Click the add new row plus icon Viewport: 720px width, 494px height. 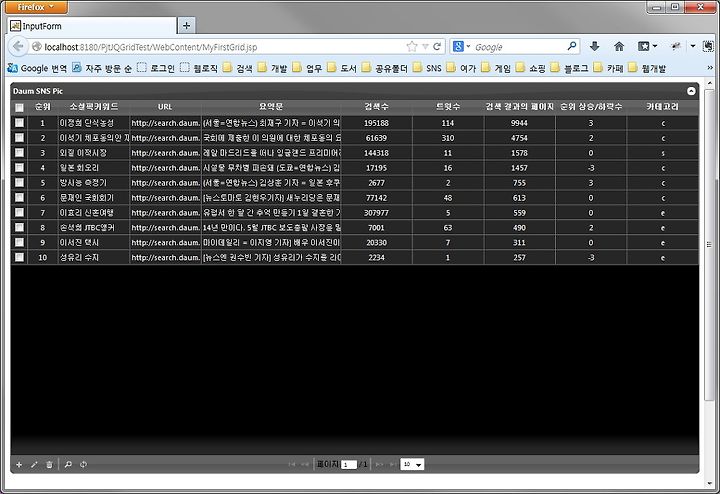19,465
